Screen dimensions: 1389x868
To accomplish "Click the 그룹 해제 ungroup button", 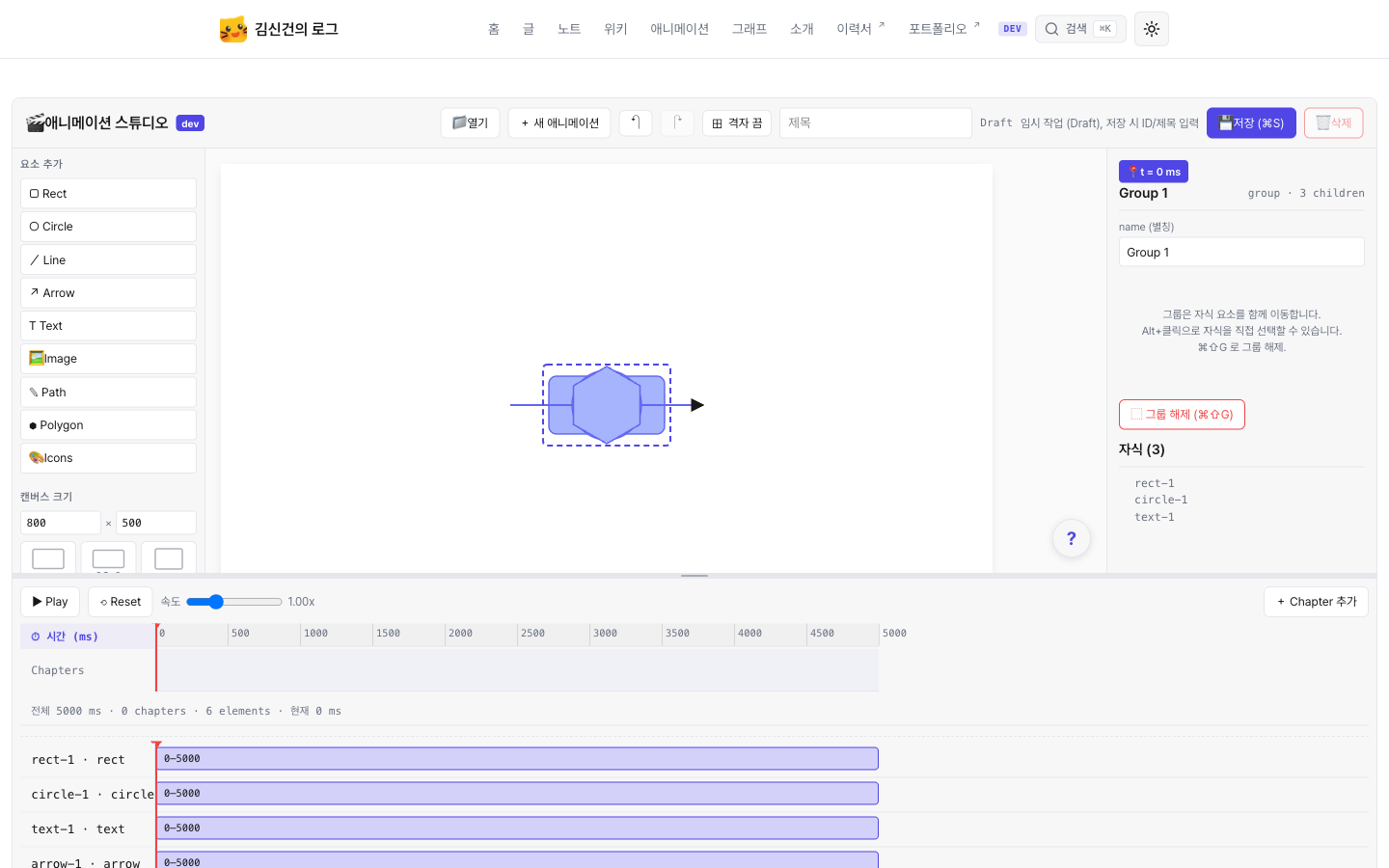I will (x=1182, y=415).
